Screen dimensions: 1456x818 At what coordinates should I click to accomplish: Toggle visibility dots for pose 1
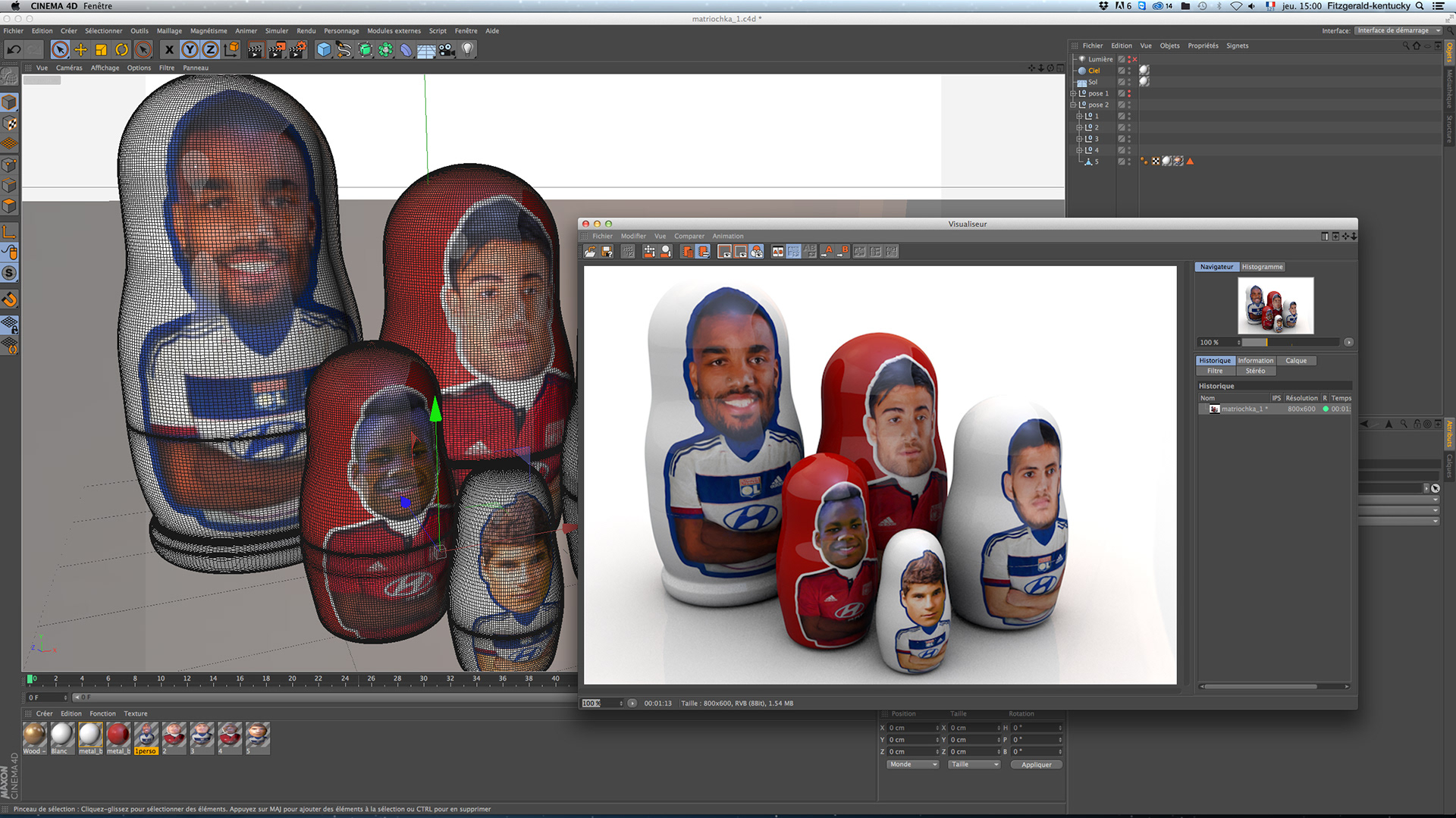1129,94
